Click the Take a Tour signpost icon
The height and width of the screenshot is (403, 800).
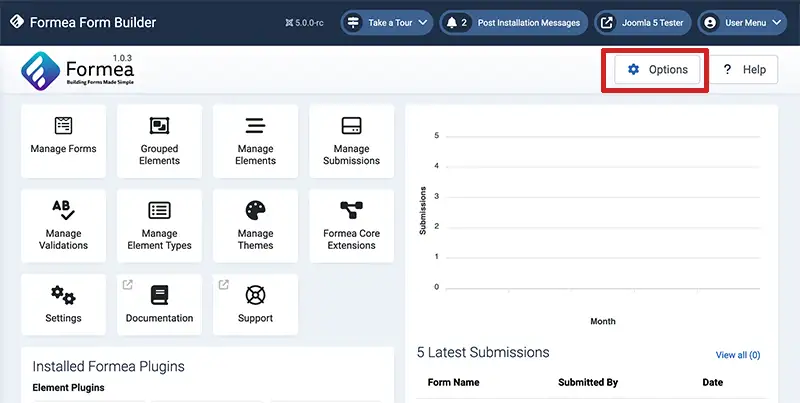[353, 23]
